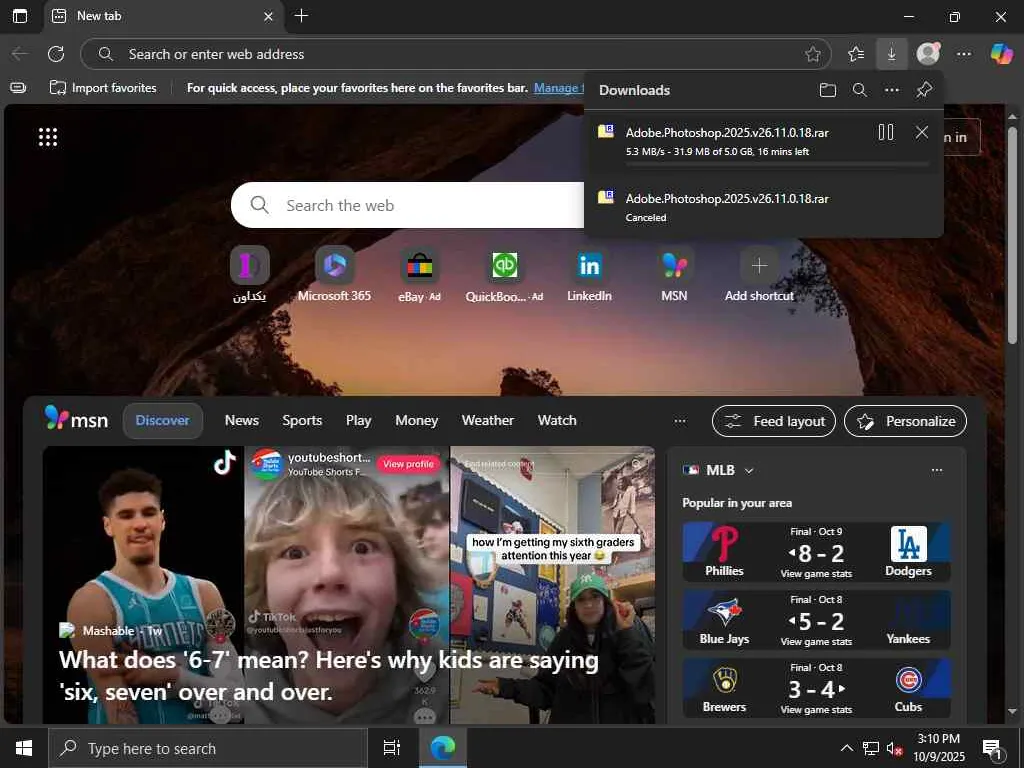This screenshot has height=768, width=1024.
Task: Open Task View on the taskbar
Action: (x=392, y=748)
